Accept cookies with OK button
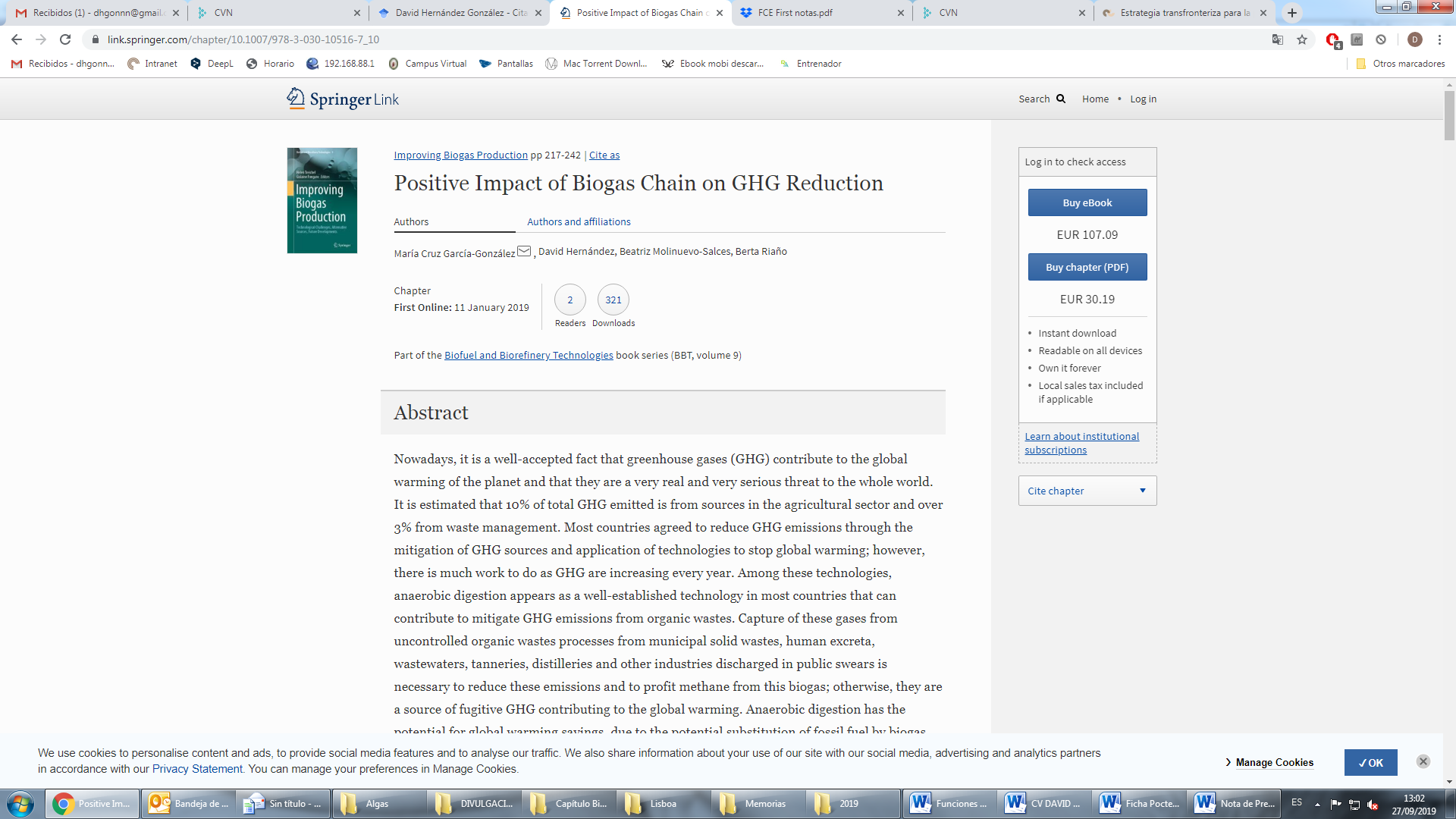The height and width of the screenshot is (819, 1456). pos(1370,762)
